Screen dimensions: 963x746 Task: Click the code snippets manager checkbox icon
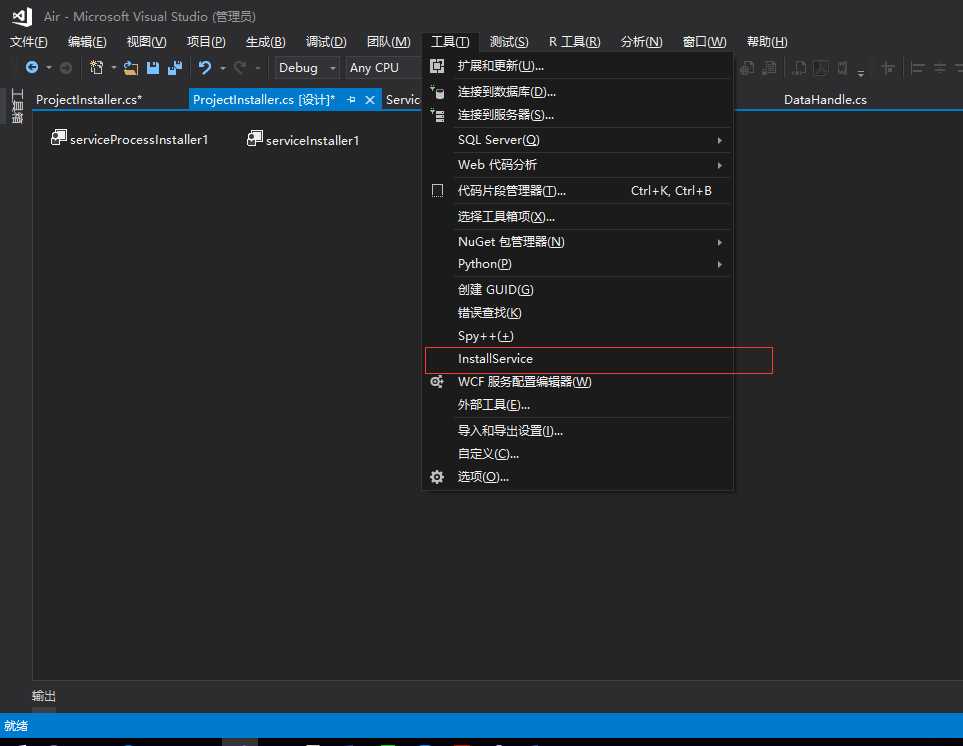coord(437,191)
